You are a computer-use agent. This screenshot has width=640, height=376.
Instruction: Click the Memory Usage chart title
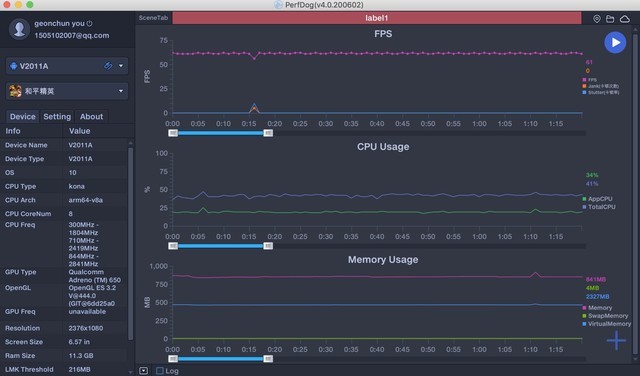(383, 260)
